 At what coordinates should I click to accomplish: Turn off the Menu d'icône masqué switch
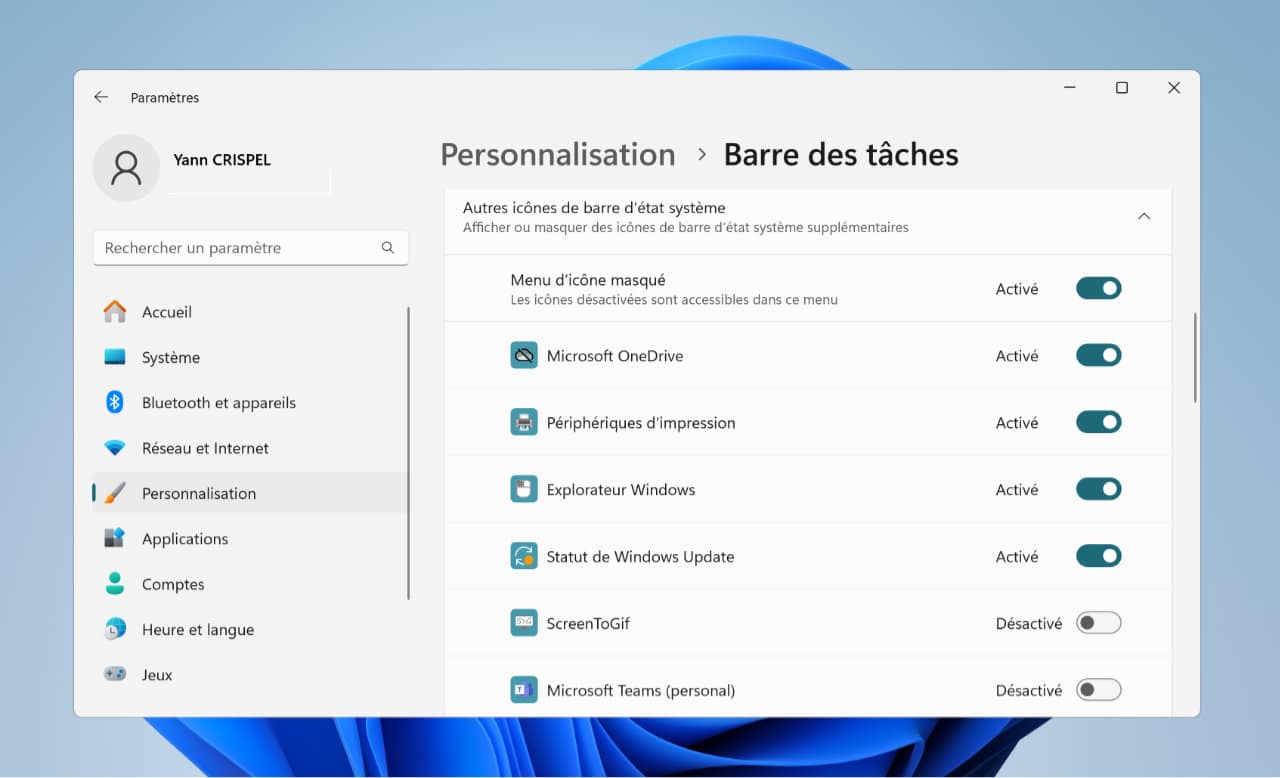pos(1098,288)
